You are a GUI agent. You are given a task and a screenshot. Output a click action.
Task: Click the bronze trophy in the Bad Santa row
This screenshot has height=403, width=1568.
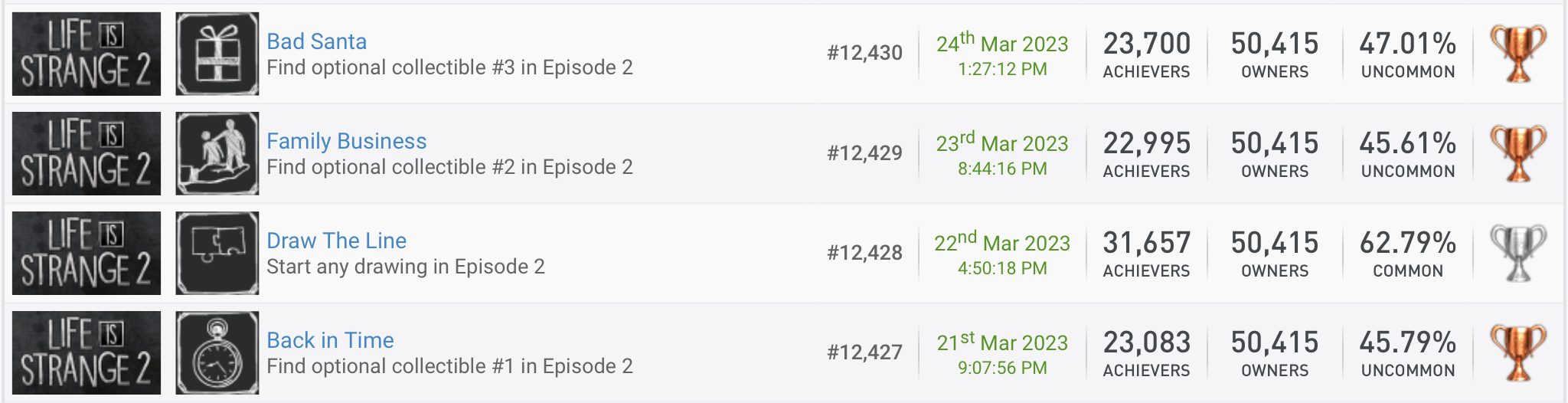pyautogui.click(x=1518, y=54)
